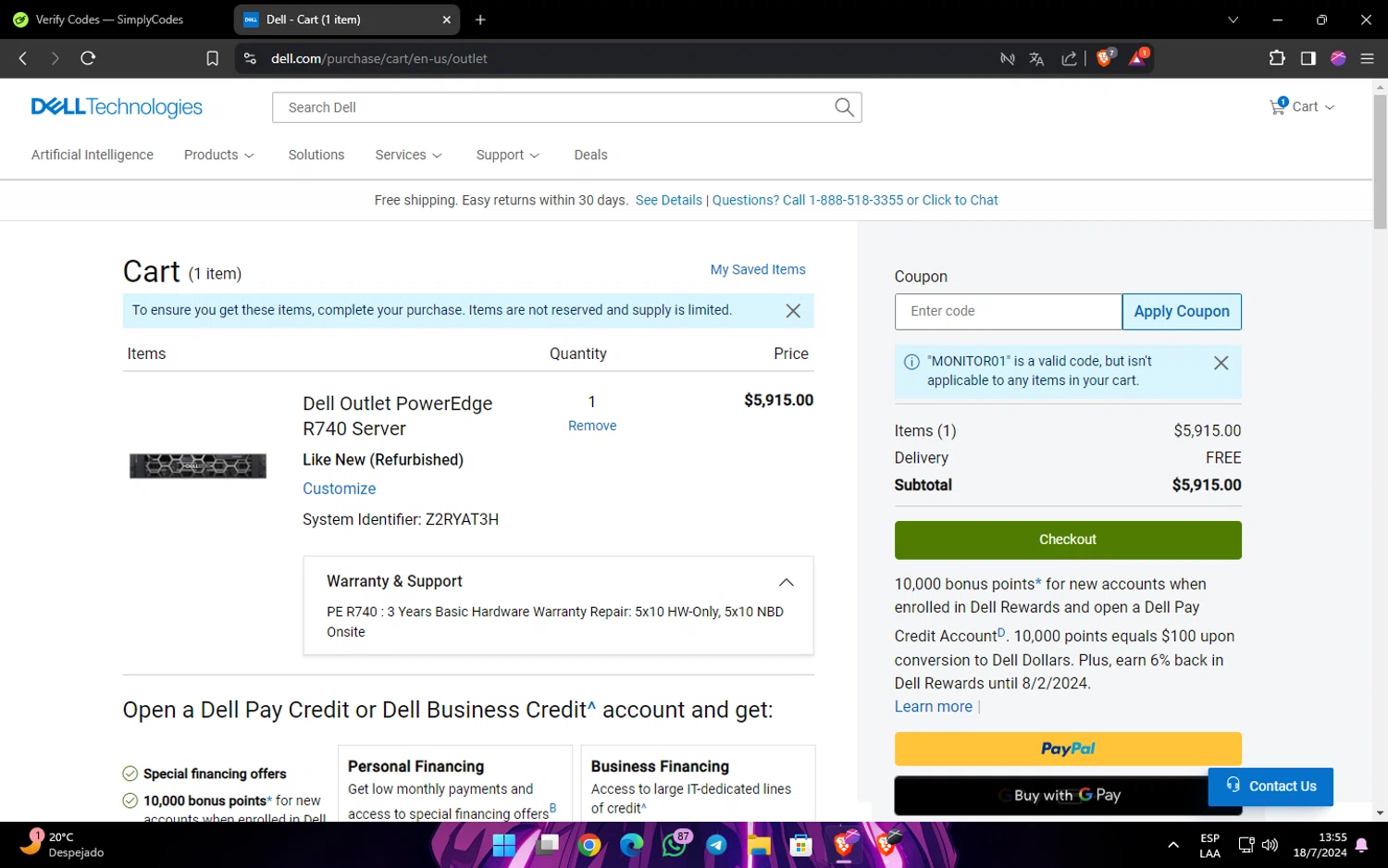Open the Cart dropdown in the header
The height and width of the screenshot is (868, 1388).
(x=1313, y=106)
